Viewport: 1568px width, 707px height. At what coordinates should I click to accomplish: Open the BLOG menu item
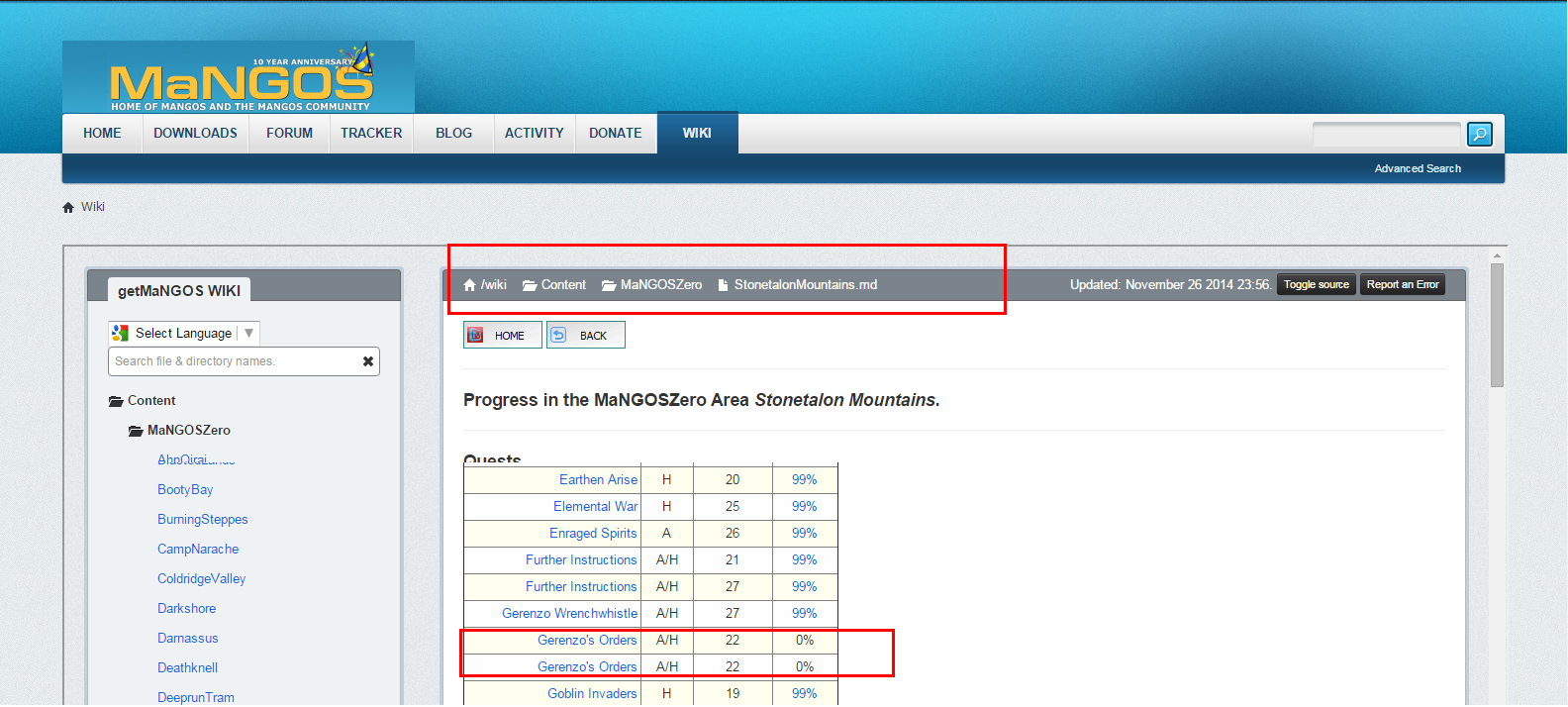(453, 134)
